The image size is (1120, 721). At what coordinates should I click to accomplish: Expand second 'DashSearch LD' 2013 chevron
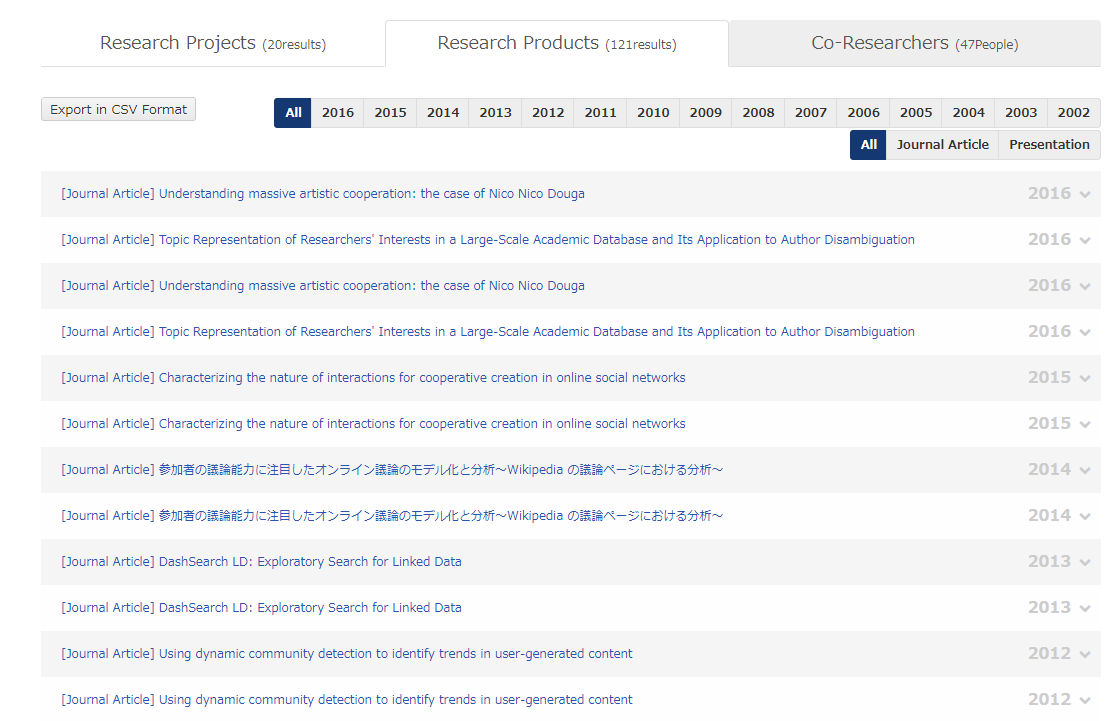(x=1085, y=608)
